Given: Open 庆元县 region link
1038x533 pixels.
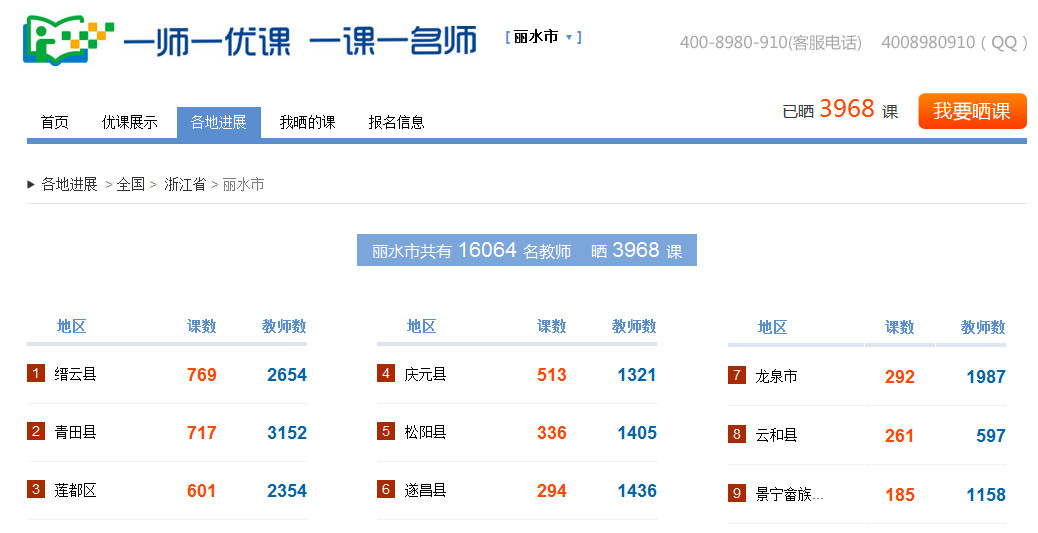Looking at the screenshot, I should click(x=425, y=374).
